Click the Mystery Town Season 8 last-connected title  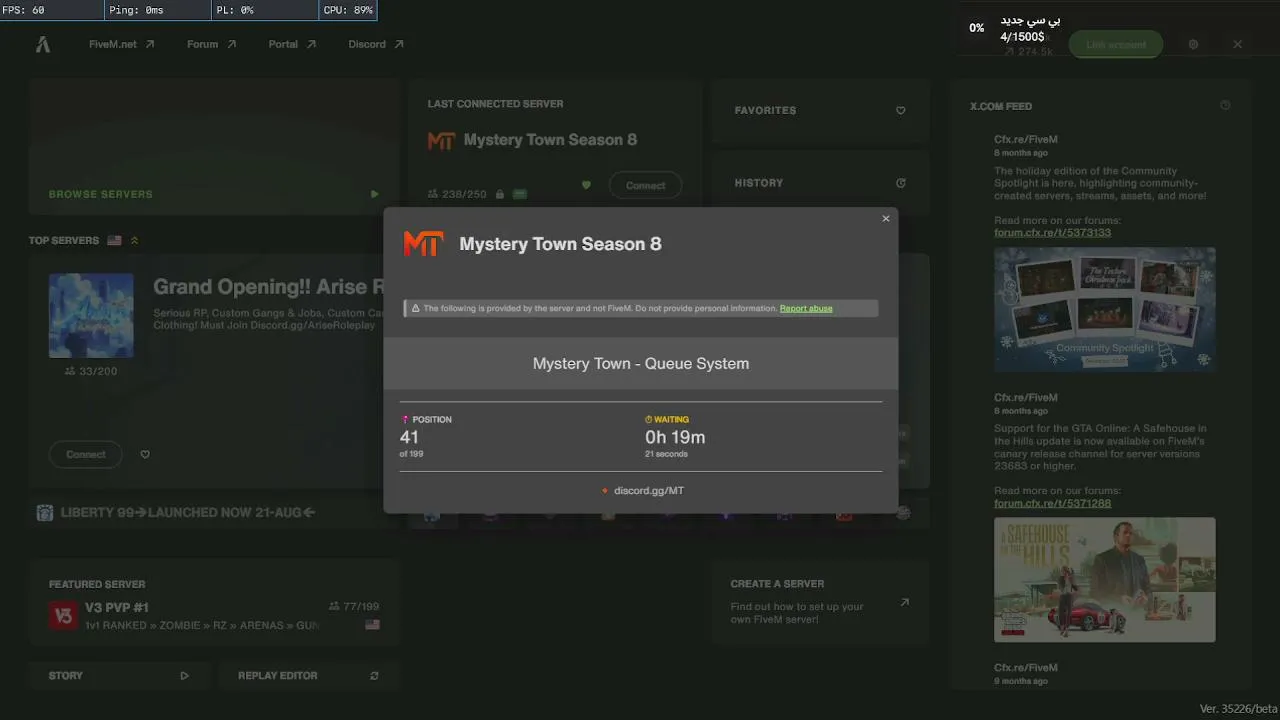pyautogui.click(x=550, y=140)
